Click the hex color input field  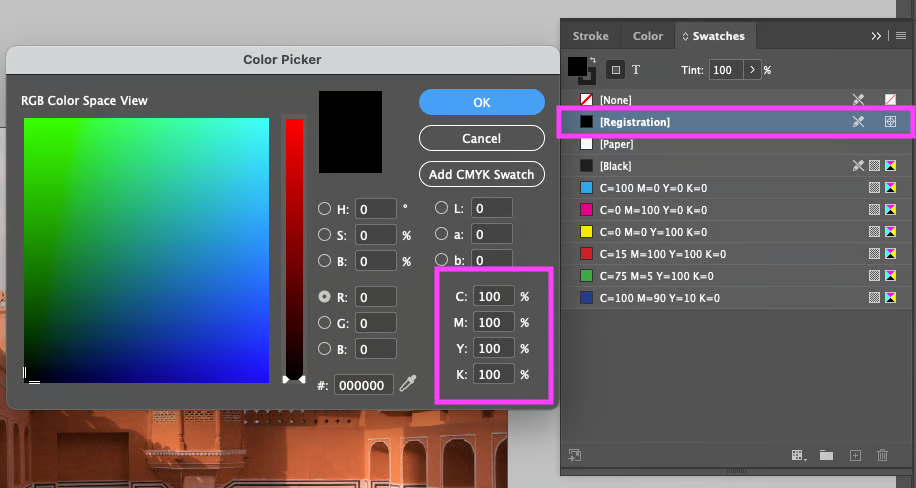point(363,385)
